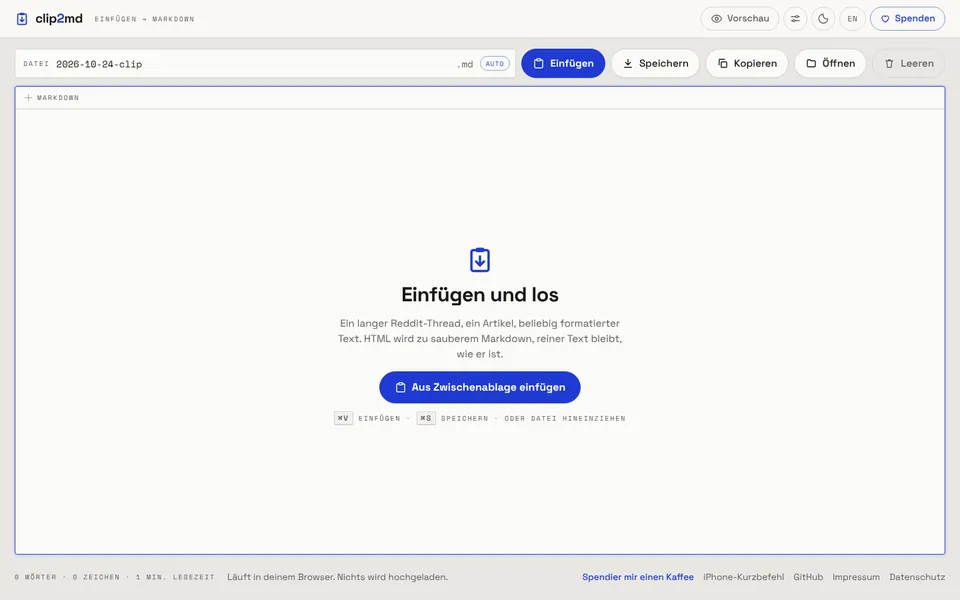Click the DATEI label
Screen dimensions: 960x600
[36, 64]
